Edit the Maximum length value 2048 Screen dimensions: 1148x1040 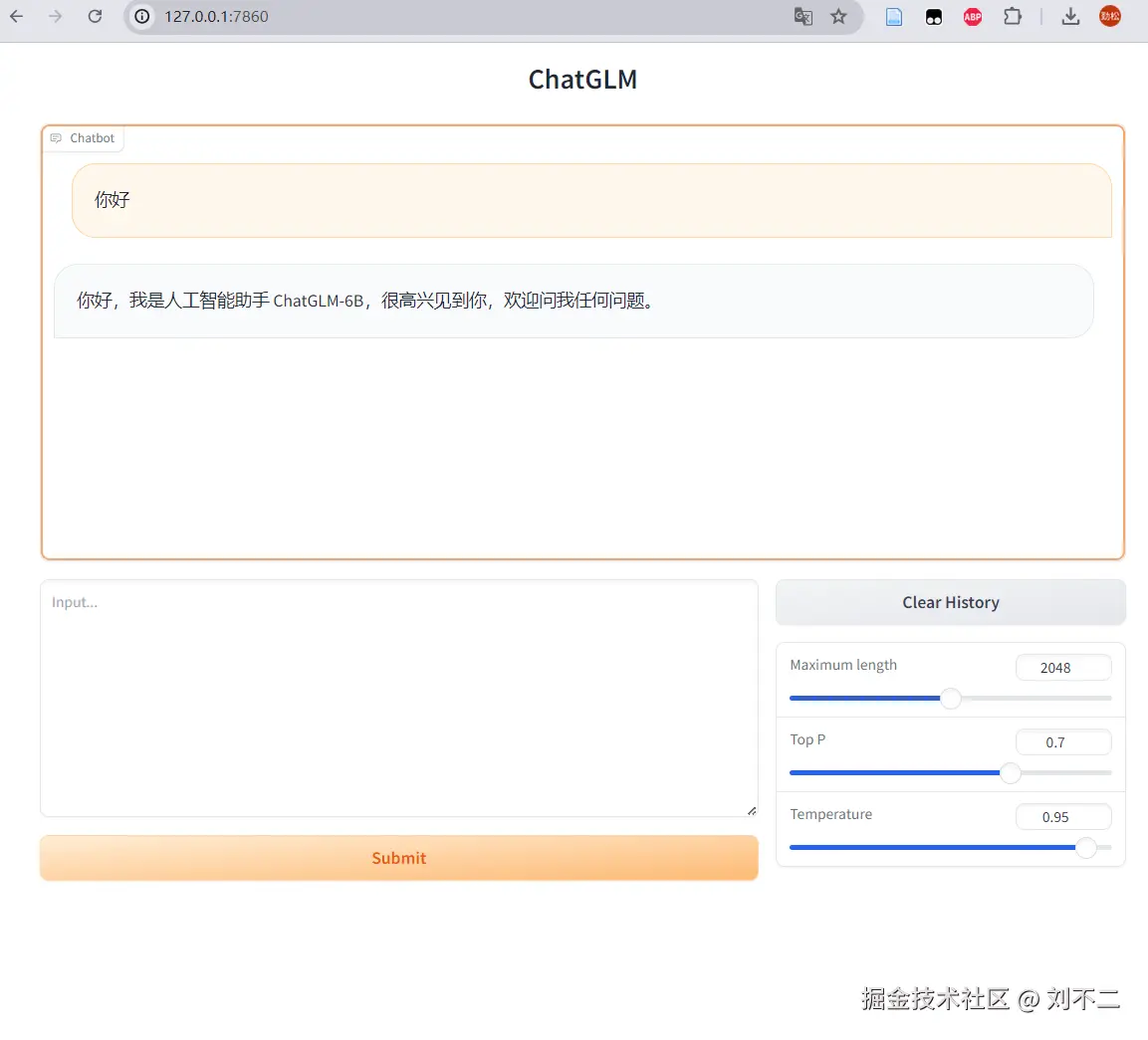(x=1063, y=668)
